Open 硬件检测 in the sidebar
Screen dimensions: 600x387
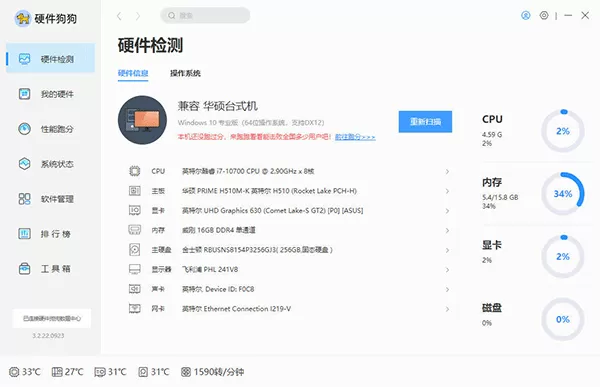pyautogui.click(x=50, y=59)
